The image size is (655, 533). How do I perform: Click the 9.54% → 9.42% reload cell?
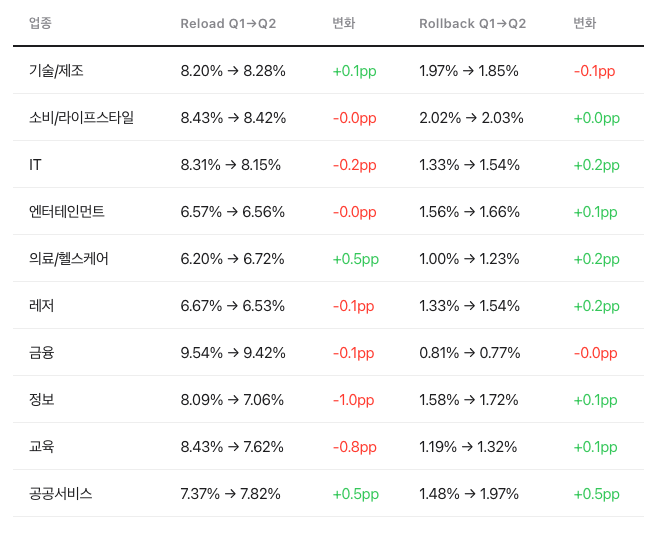[x=233, y=353]
